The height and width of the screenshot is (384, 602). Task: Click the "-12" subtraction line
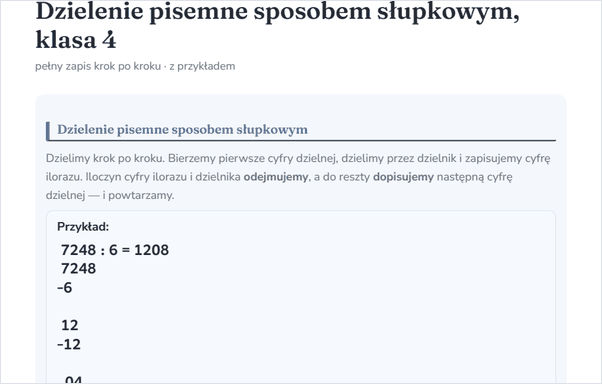click(x=69, y=344)
